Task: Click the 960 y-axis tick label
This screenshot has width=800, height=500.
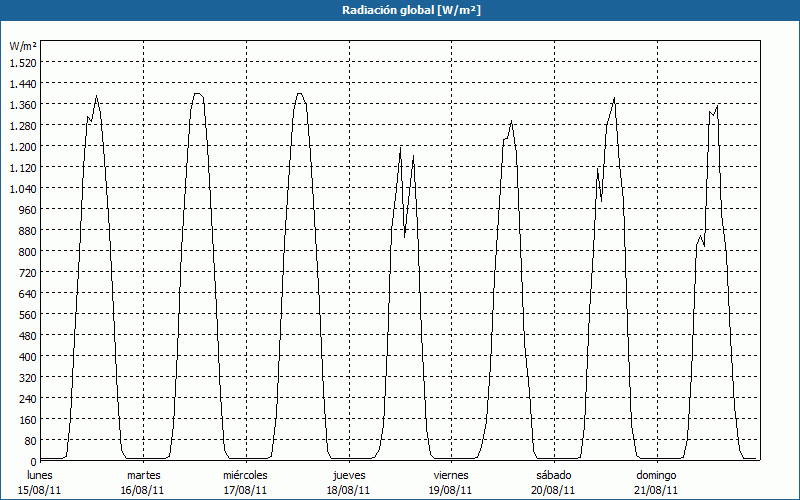Action: [25, 209]
